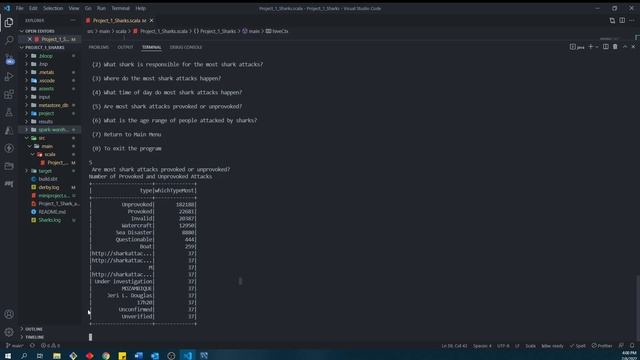Close the terminal panel
Viewport: 640px width, 360px height.
(633, 47)
